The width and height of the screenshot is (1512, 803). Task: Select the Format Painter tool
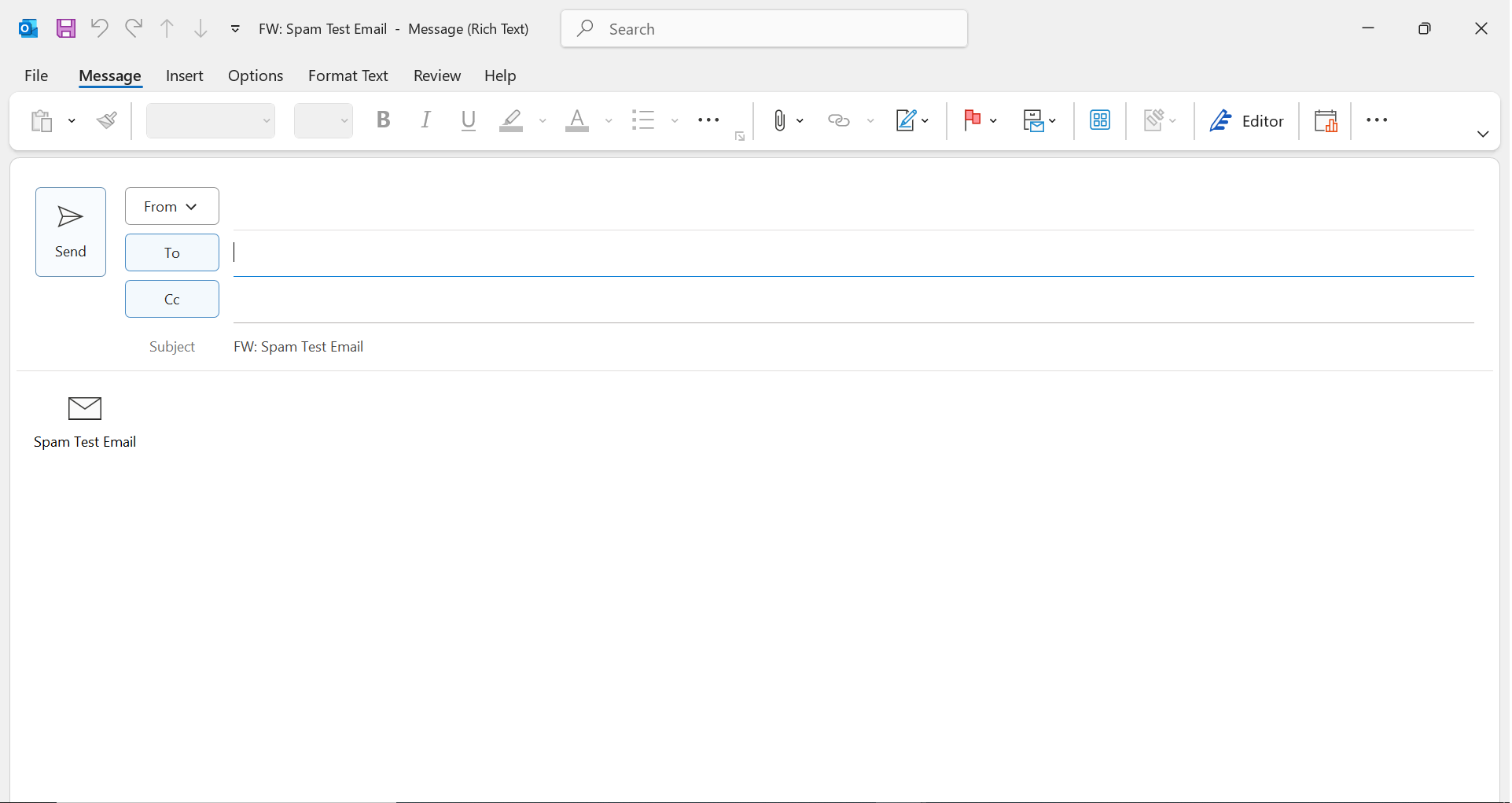click(x=107, y=120)
